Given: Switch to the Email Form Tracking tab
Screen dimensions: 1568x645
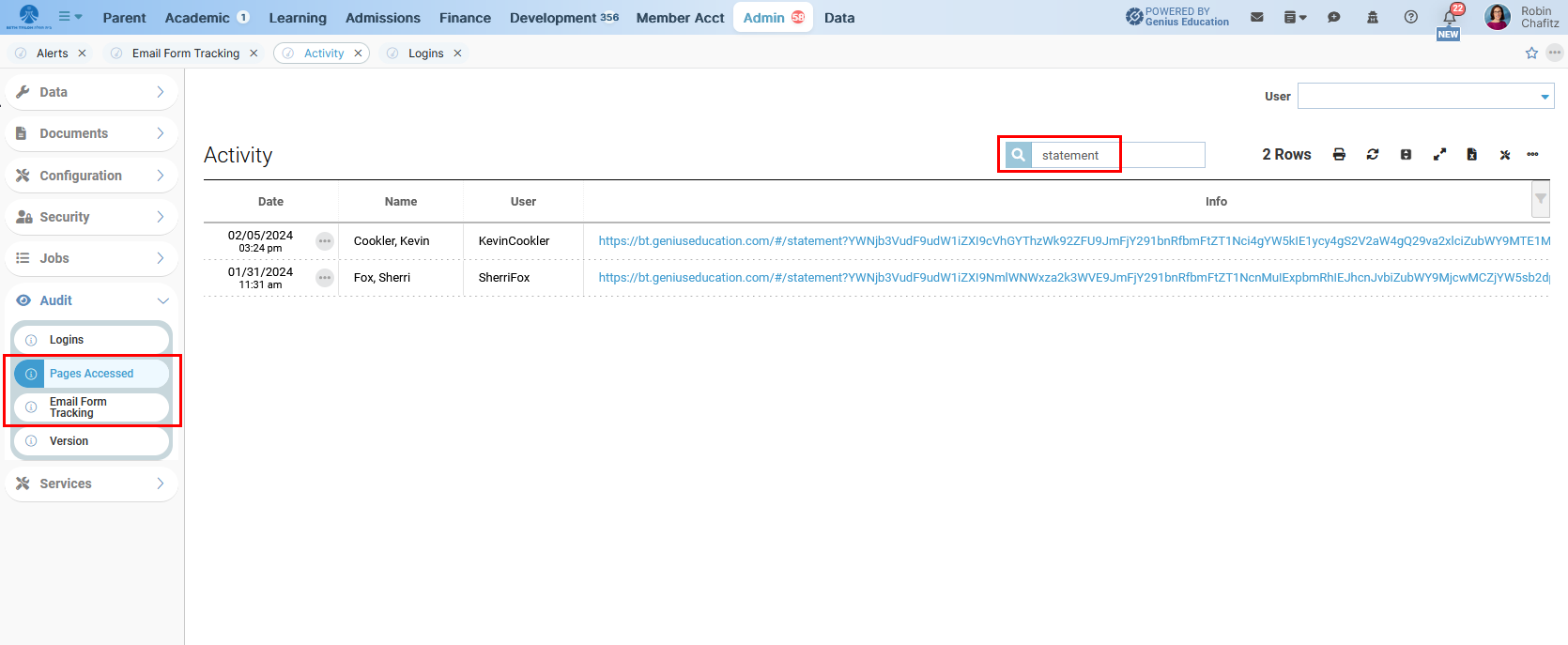Looking at the screenshot, I should pyautogui.click(x=185, y=54).
